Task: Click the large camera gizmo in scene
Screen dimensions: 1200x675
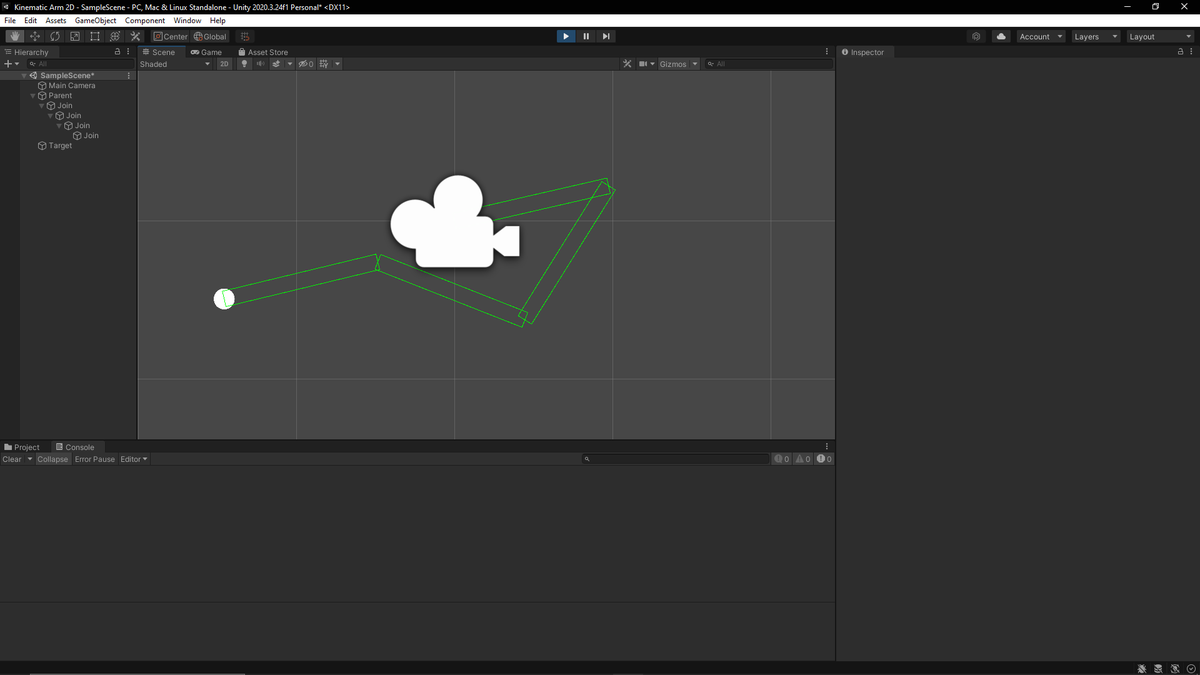Action: (454, 222)
